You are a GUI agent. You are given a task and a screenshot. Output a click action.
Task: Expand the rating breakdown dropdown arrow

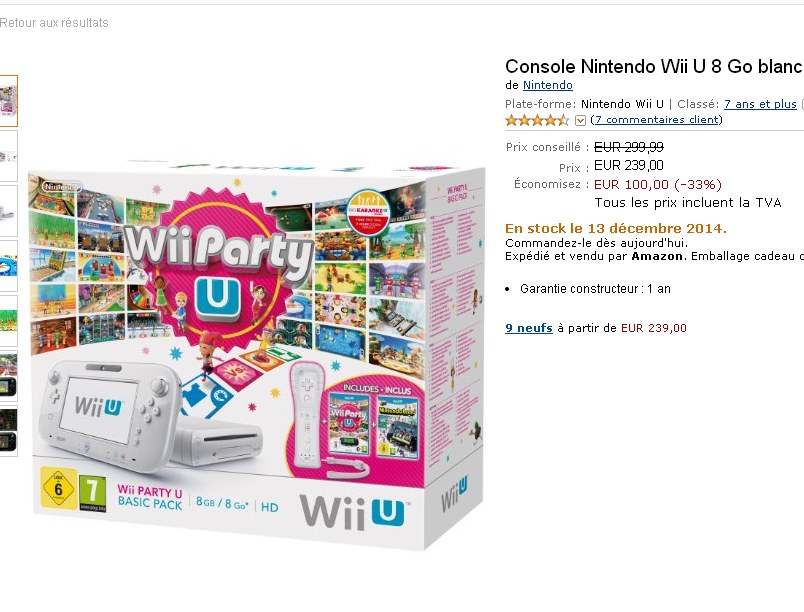click(580, 120)
